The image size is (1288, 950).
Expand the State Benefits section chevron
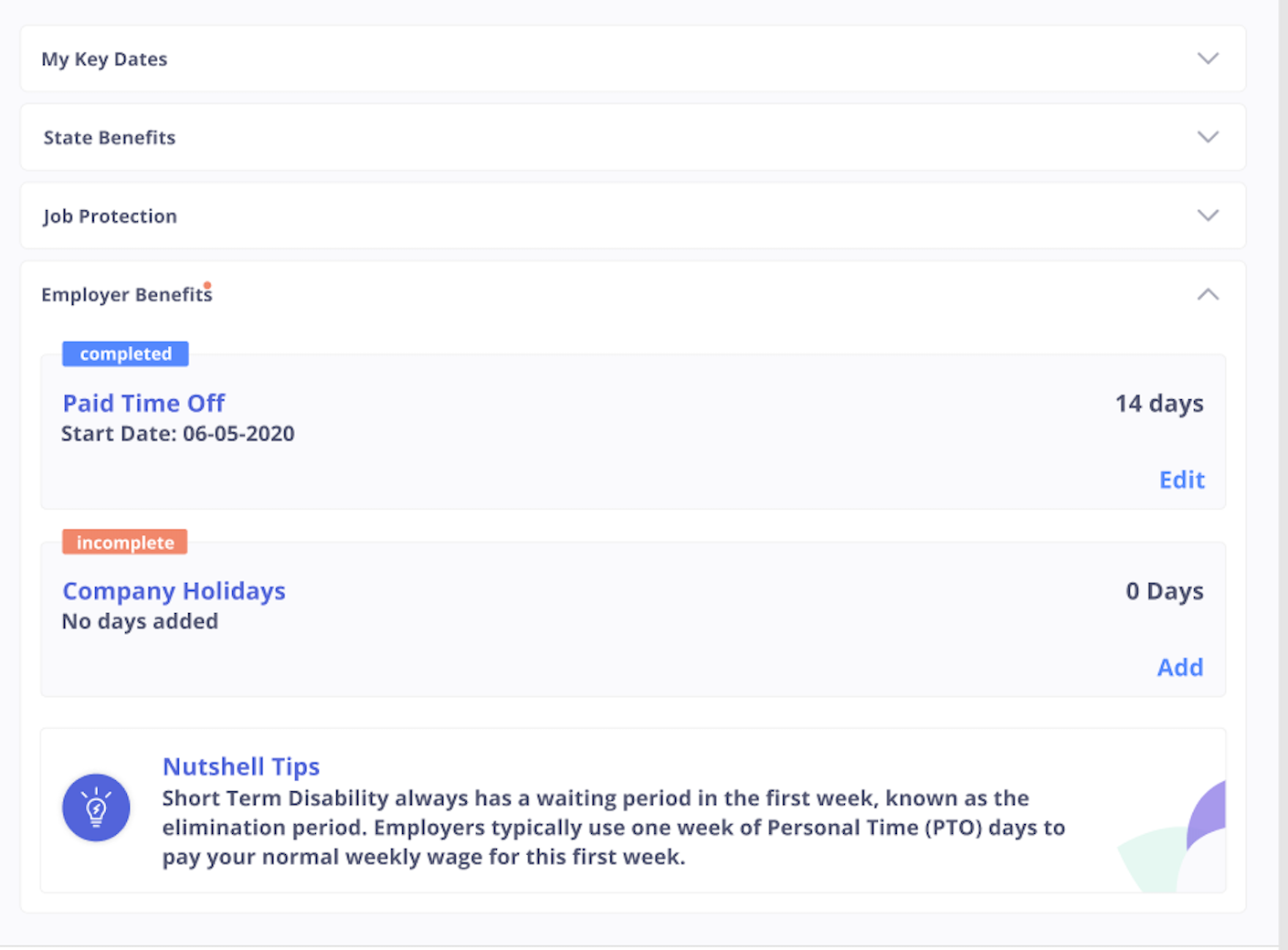pos(1208,137)
